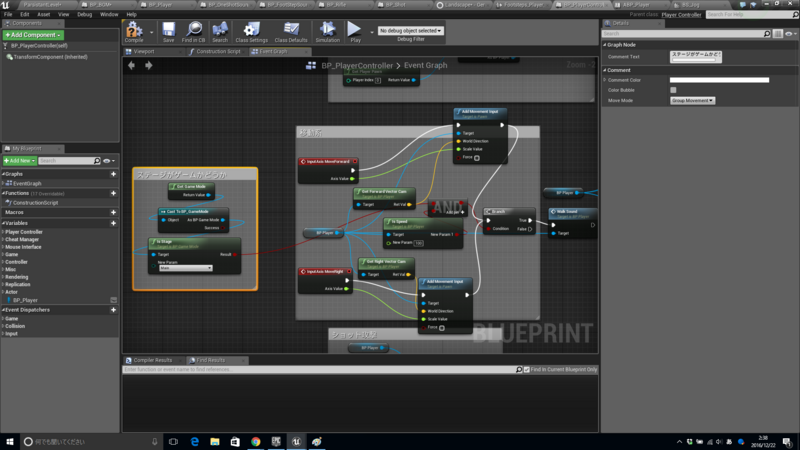Click the Play toolbar button
800x450 pixels.
coord(355,32)
